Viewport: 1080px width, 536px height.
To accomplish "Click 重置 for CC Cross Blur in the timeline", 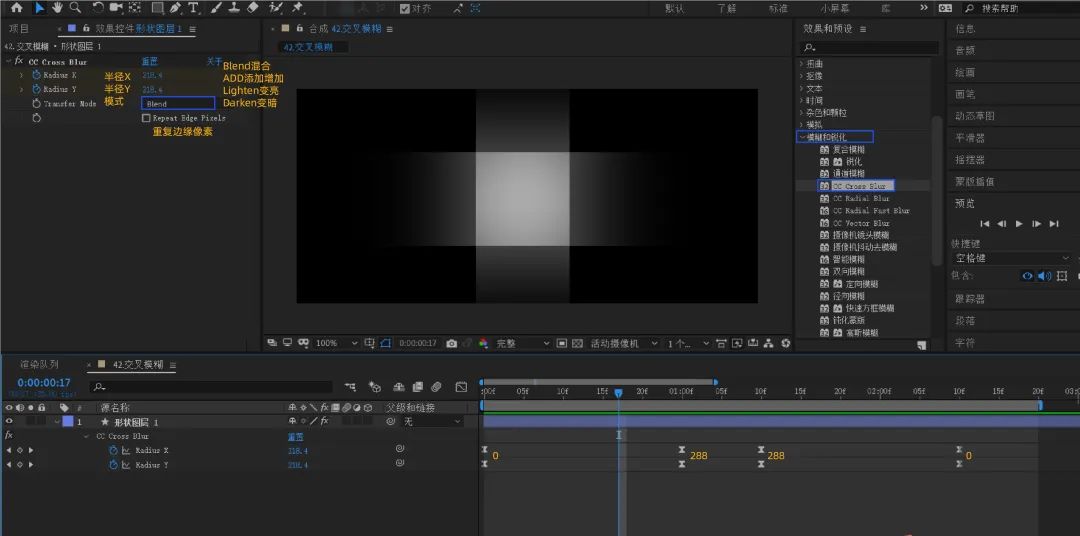I will tap(295, 436).
